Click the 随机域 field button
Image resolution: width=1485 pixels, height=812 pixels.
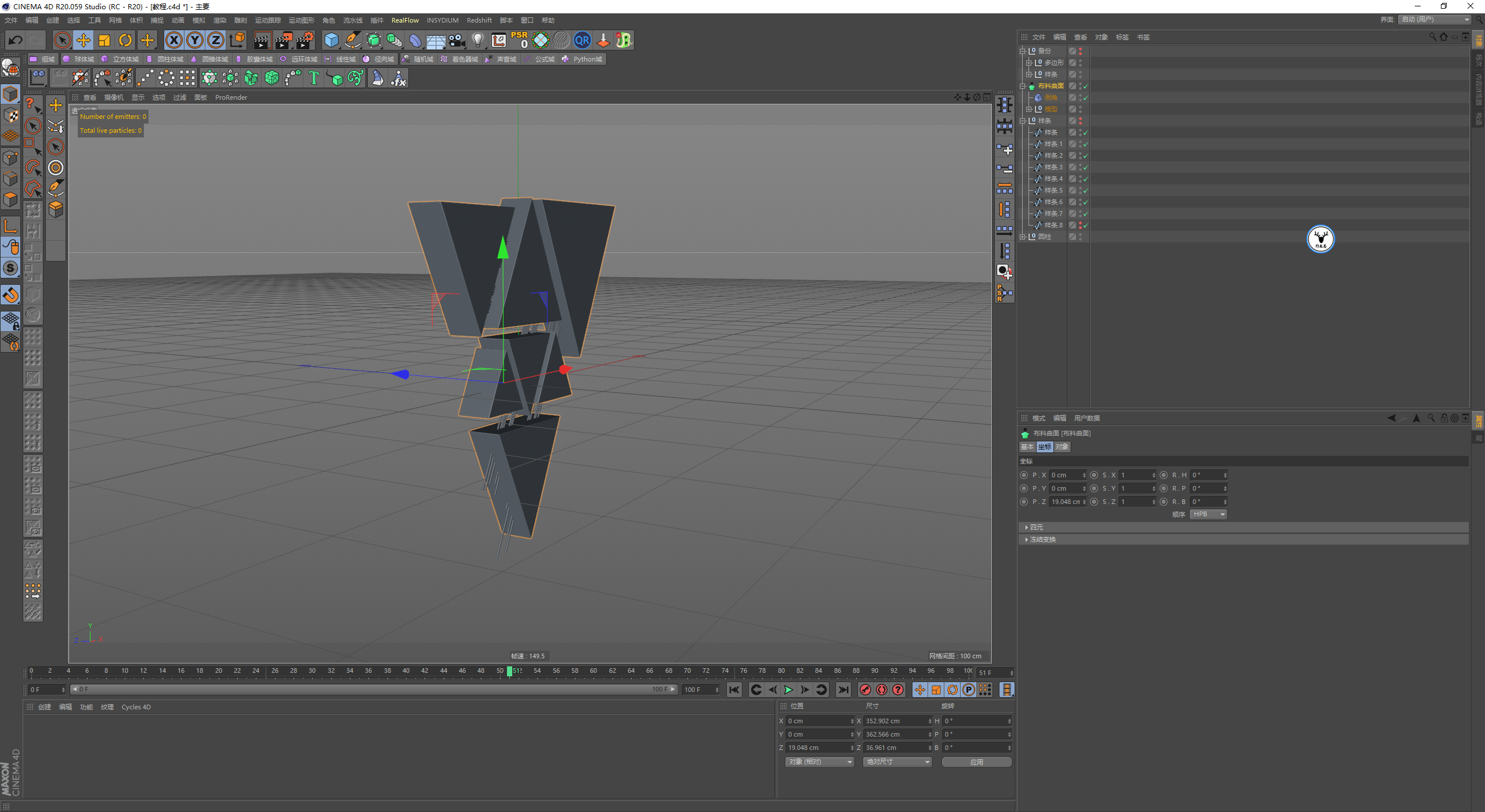click(x=418, y=59)
